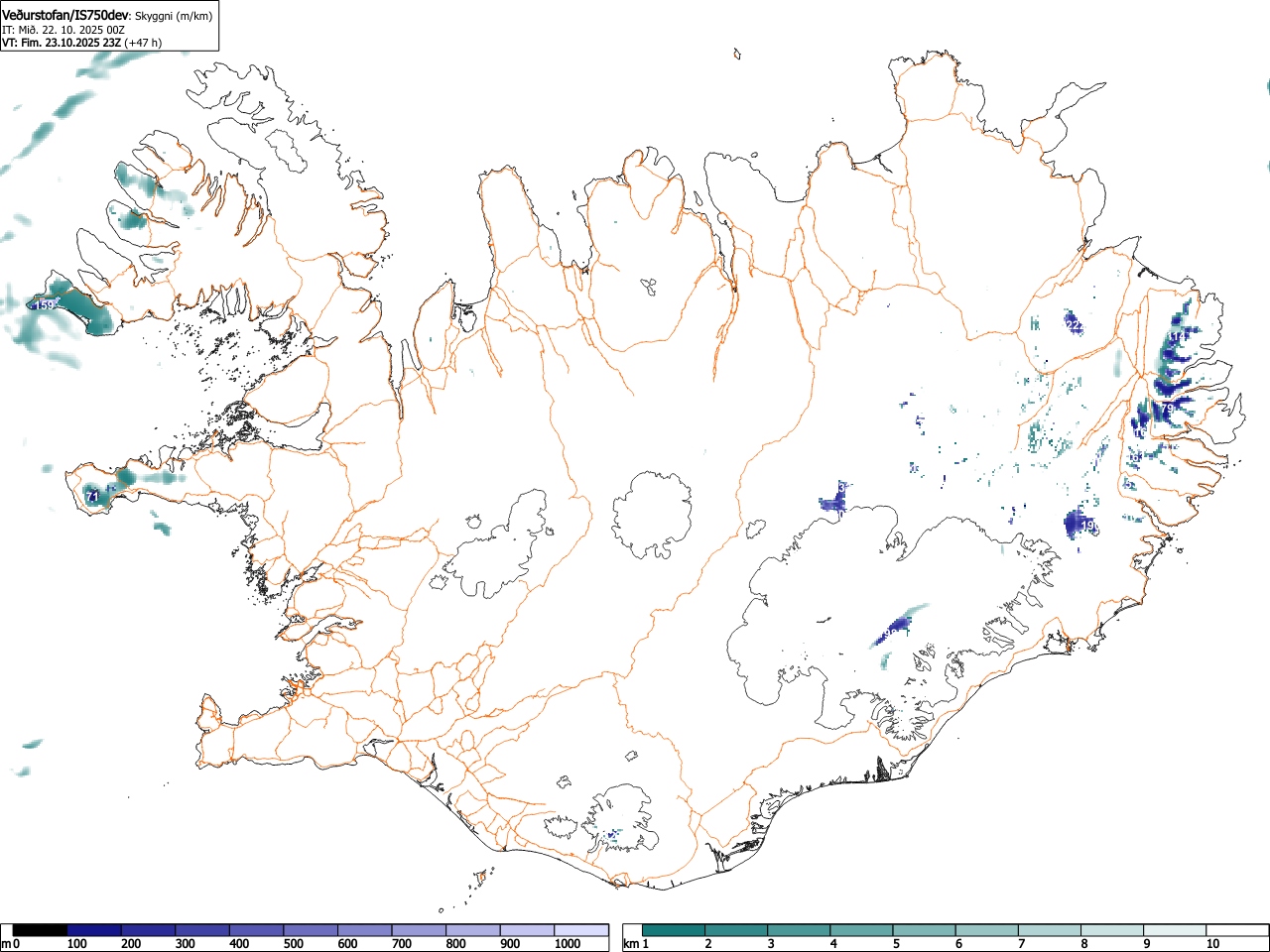1270x952 pixels.
Task: Select the 1–2 km teal legend swatch
Action: [x=675, y=930]
